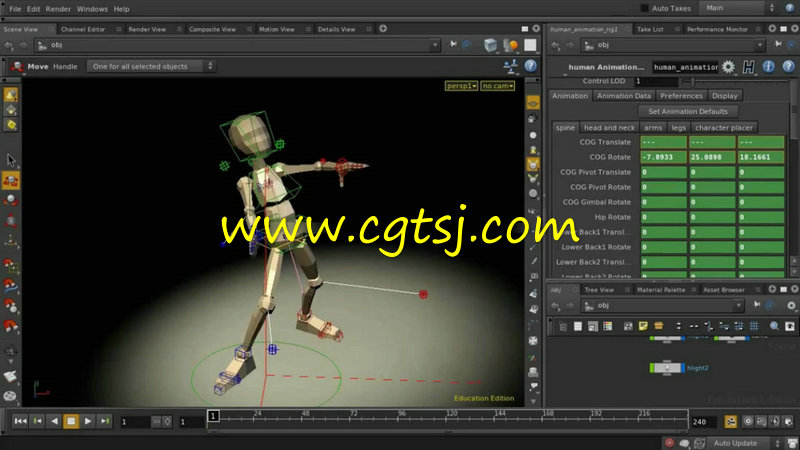Viewport: 800px width, 450px height.
Task: Adjust the Control LOD slider handle
Action: pyautogui.click(x=692, y=81)
